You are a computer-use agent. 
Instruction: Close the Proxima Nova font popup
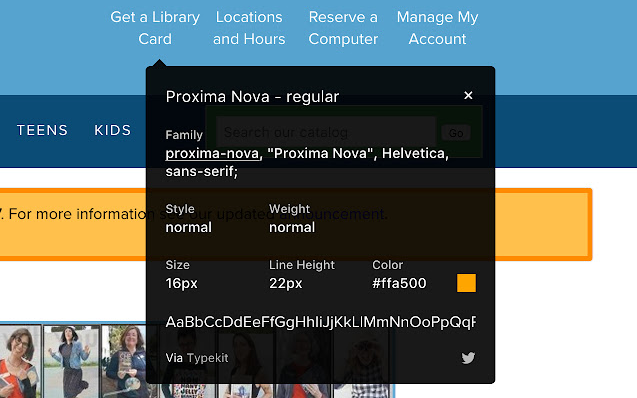coord(468,95)
